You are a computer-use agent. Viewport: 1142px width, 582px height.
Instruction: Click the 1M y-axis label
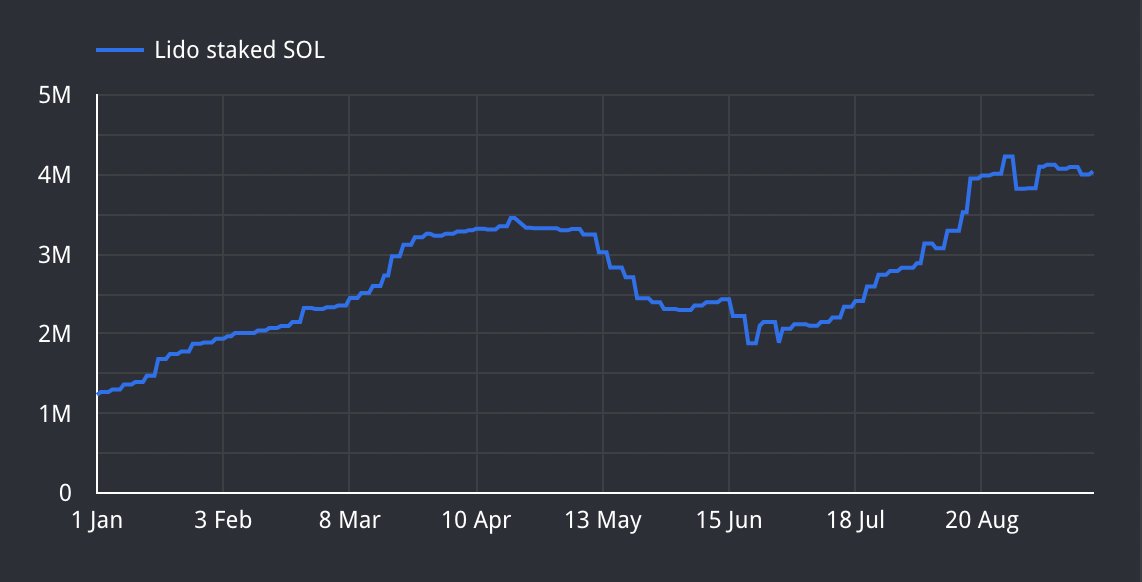point(55,411)
